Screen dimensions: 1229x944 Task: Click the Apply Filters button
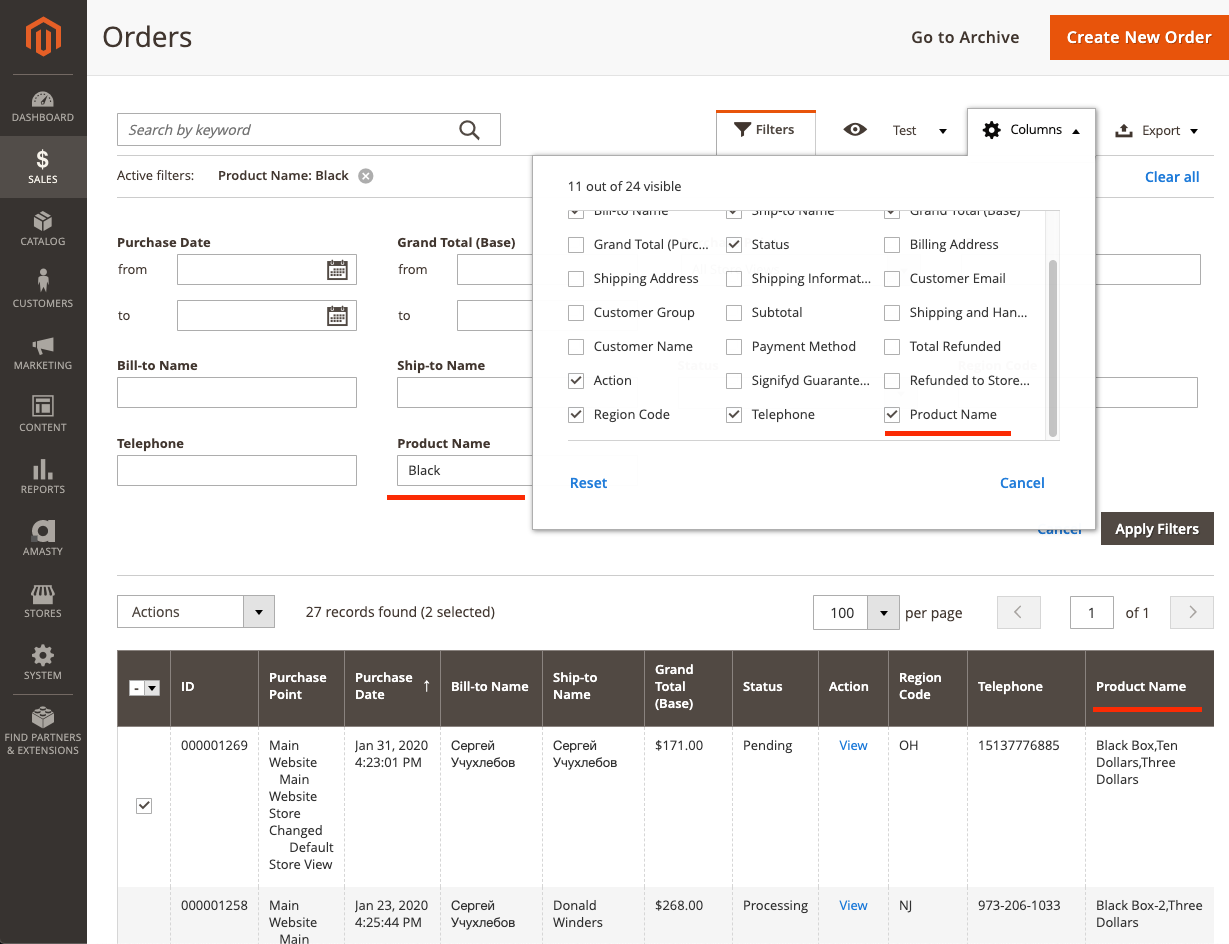click(1157, 528)
